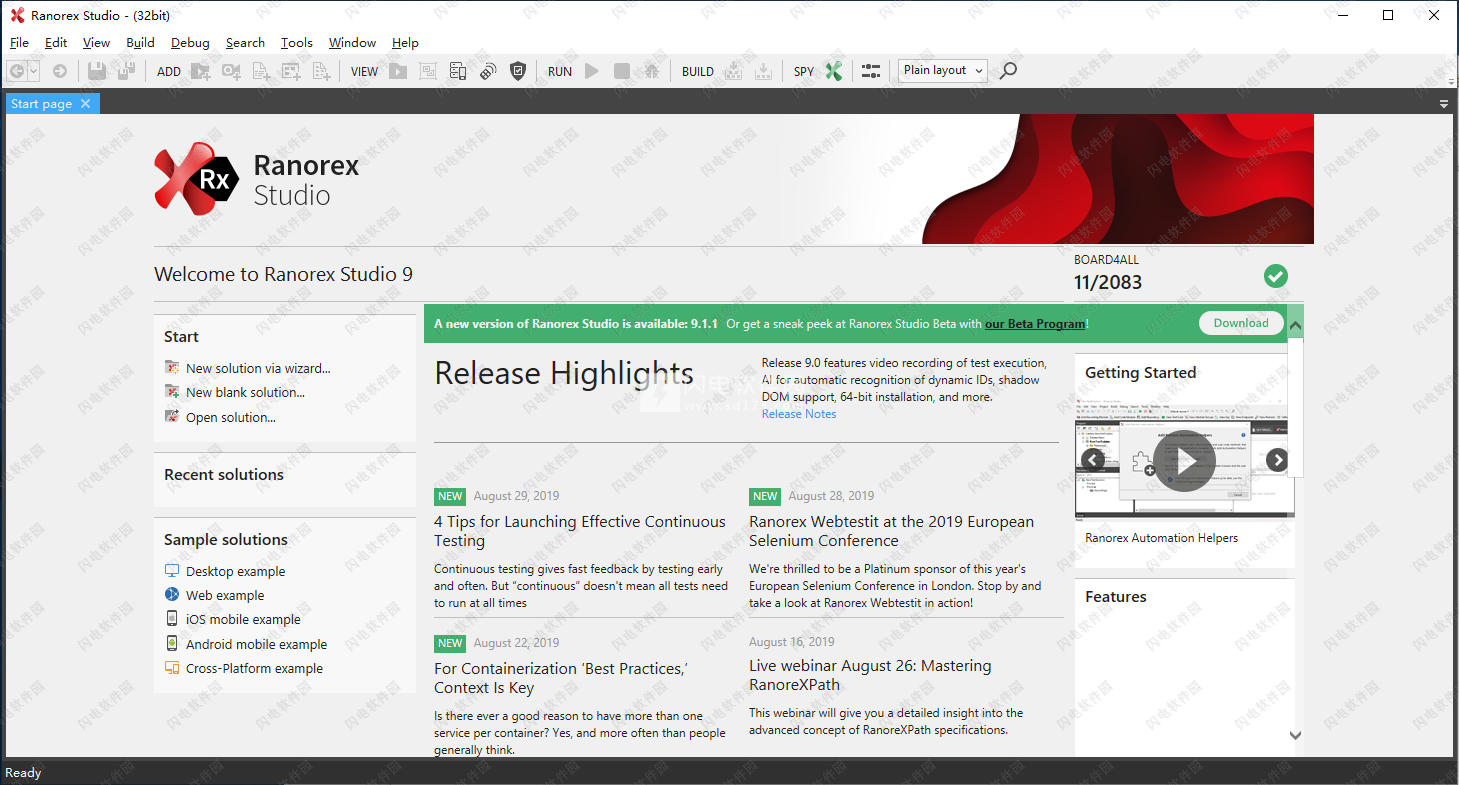The width and height of the screenshot is (1459, 785).
Task: Click the navigate back arrow in toolbar
Action: click(x=16, y=71)
